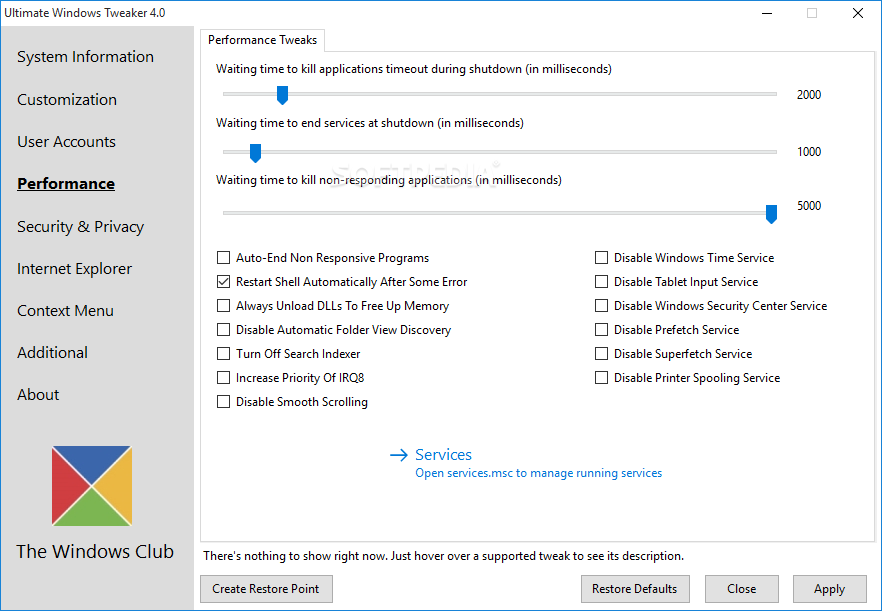Open the System Information page
Screen dimensions: 882x611
(86, 57)
